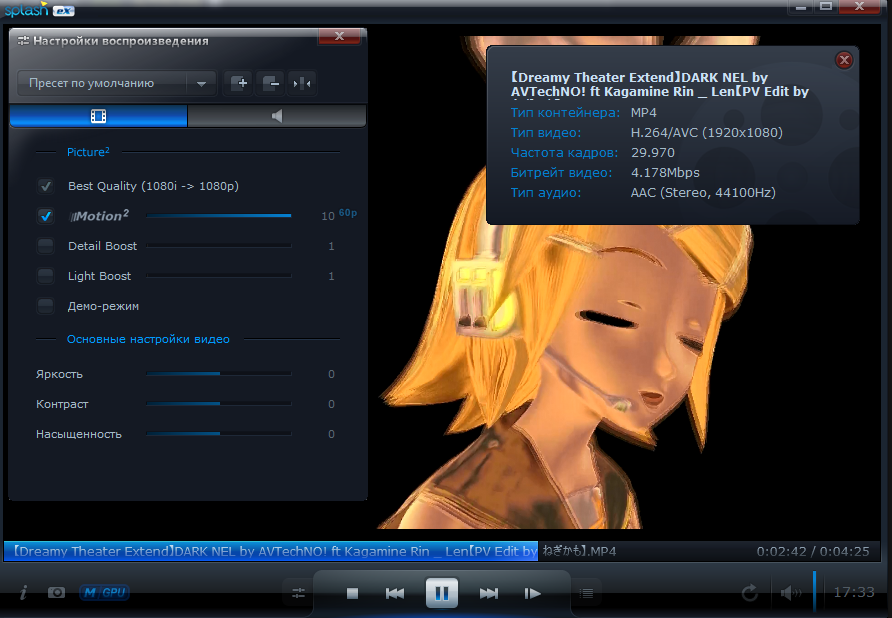Screen dimensions: 892x618
Task: Click the clock display 17:33
Action: [853, 592]
